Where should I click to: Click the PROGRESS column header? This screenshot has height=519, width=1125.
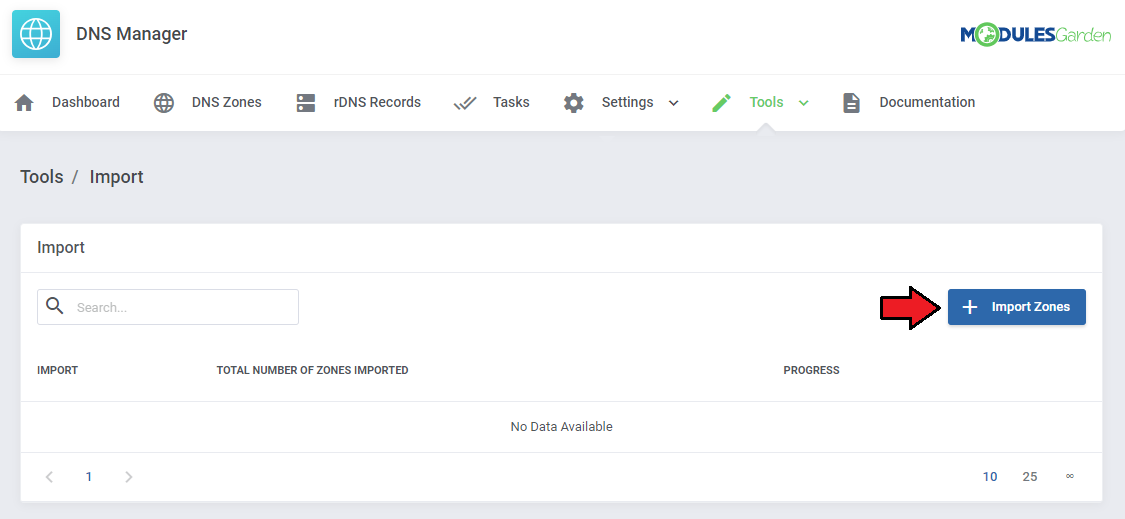click(x=811, y=370)
